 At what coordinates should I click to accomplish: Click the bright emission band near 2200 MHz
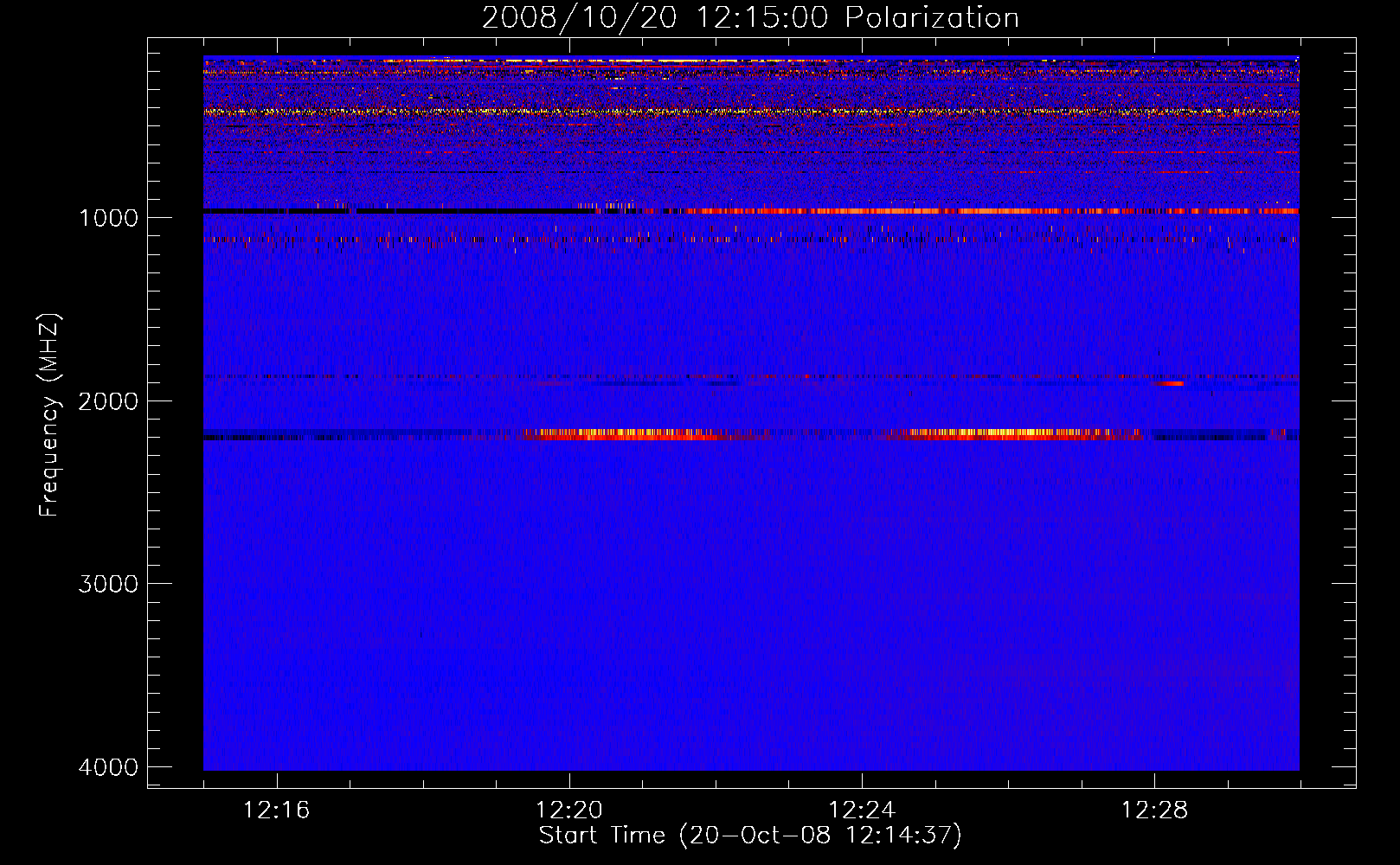coord(751,434)
